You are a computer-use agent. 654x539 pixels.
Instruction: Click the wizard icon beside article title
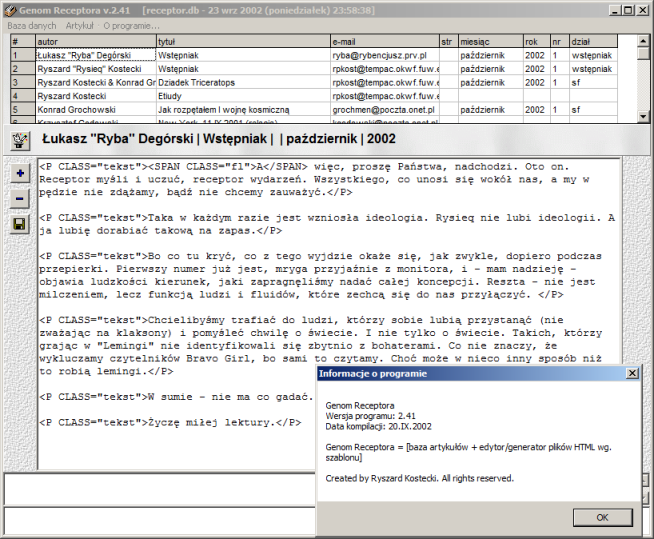[19, 140]
